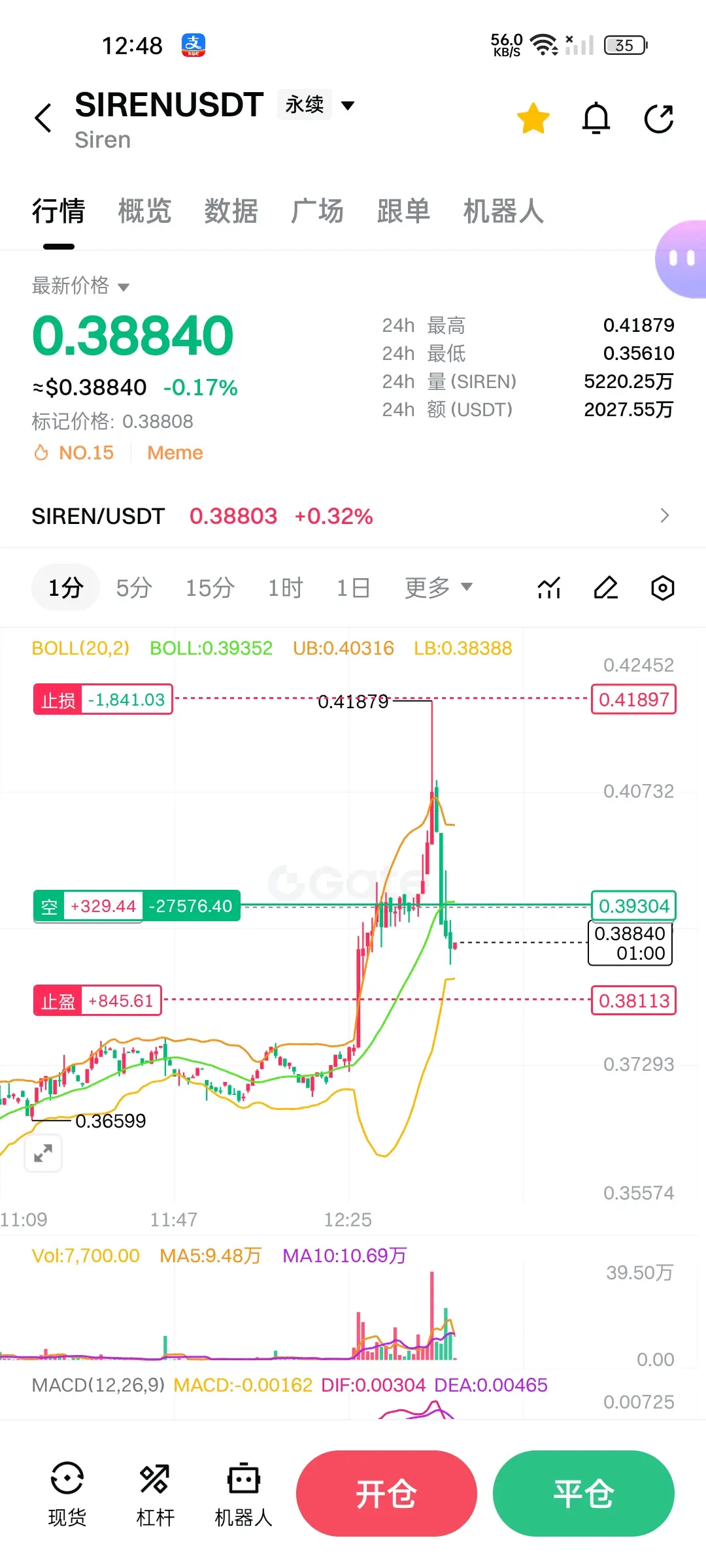This screenshot has height=1568, width=706.
Task: Open the chart indicators icon
Action: click(x=549, y=587)
